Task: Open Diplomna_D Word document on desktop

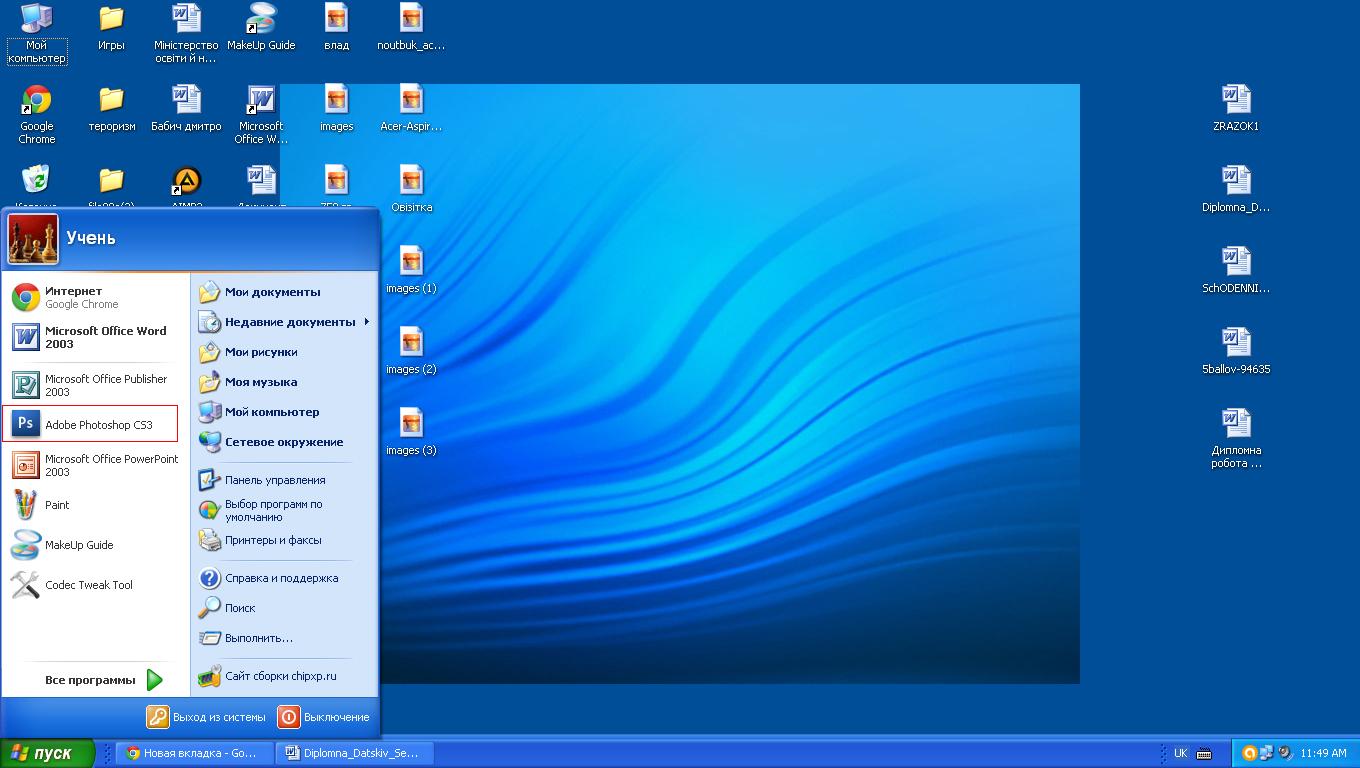Action: (x=1236, y=190)
